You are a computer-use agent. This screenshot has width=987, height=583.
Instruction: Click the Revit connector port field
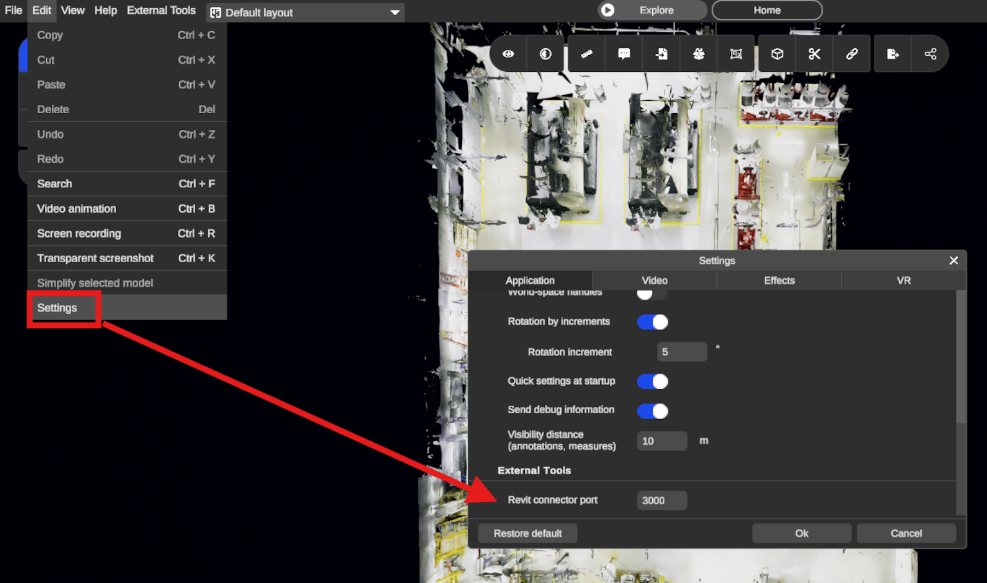point(661,500)
